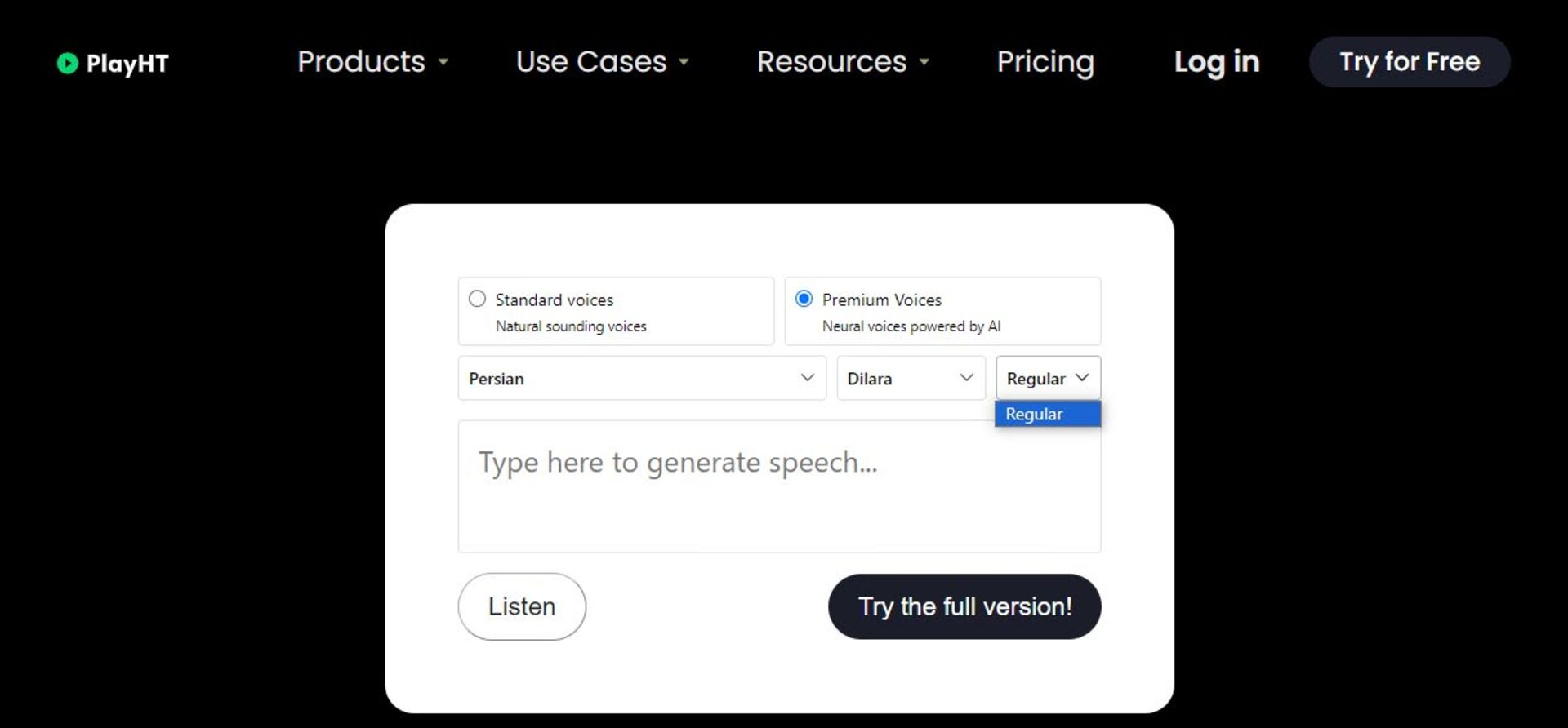
Task: Select the Standard voices radio button
Action: pyautogui.click(x=478, y=299)
